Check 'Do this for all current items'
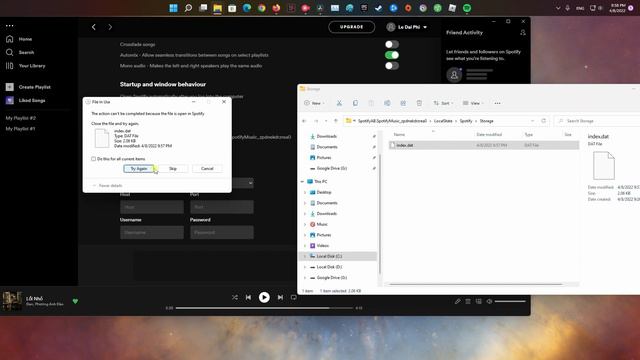640x360 pixels. pos(93,159)
